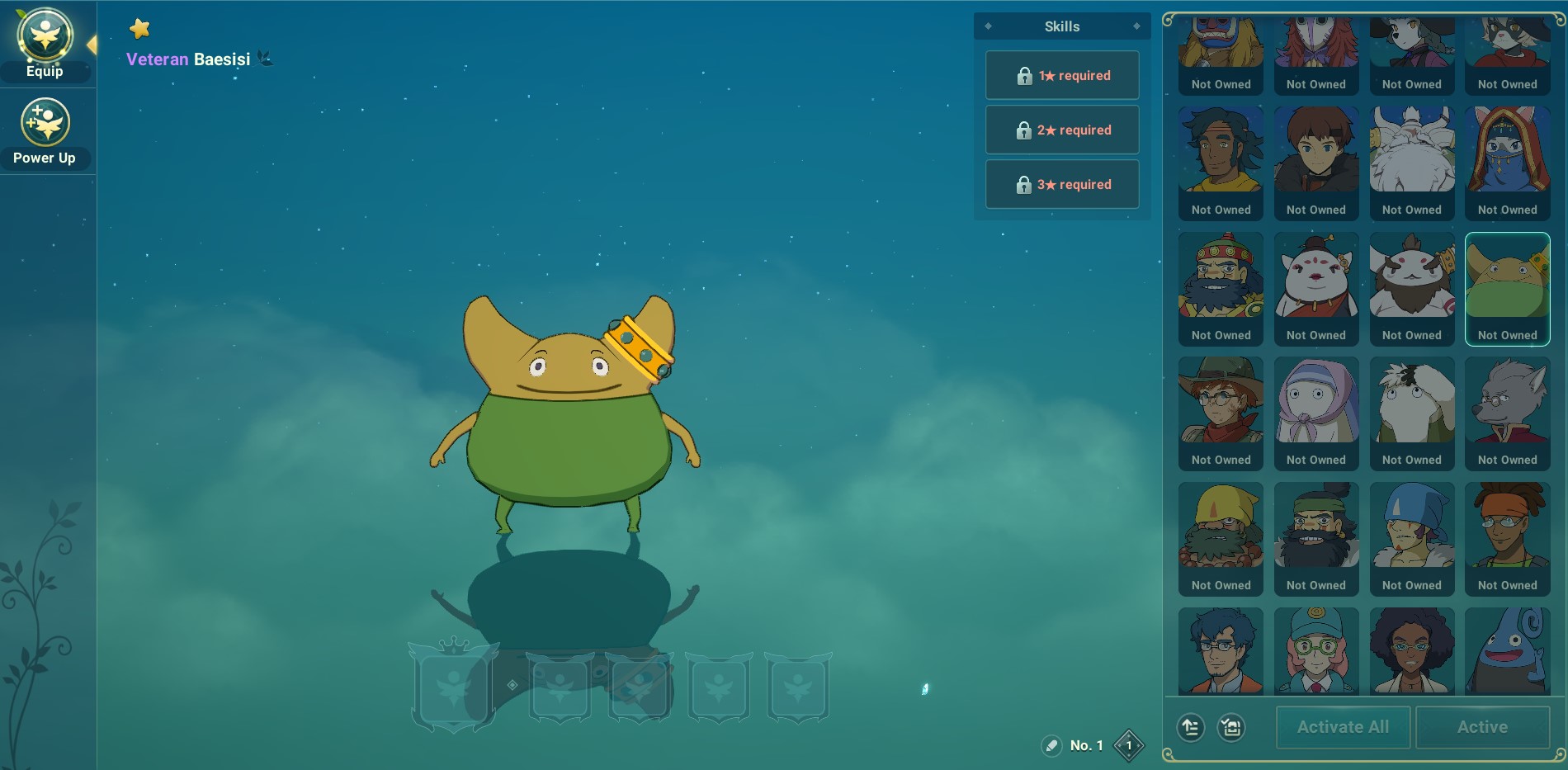Select the fourth empty equipment slot
The height and width of the screenshot is (770, 1568).
pyautogui.click(x=719, y=687)
